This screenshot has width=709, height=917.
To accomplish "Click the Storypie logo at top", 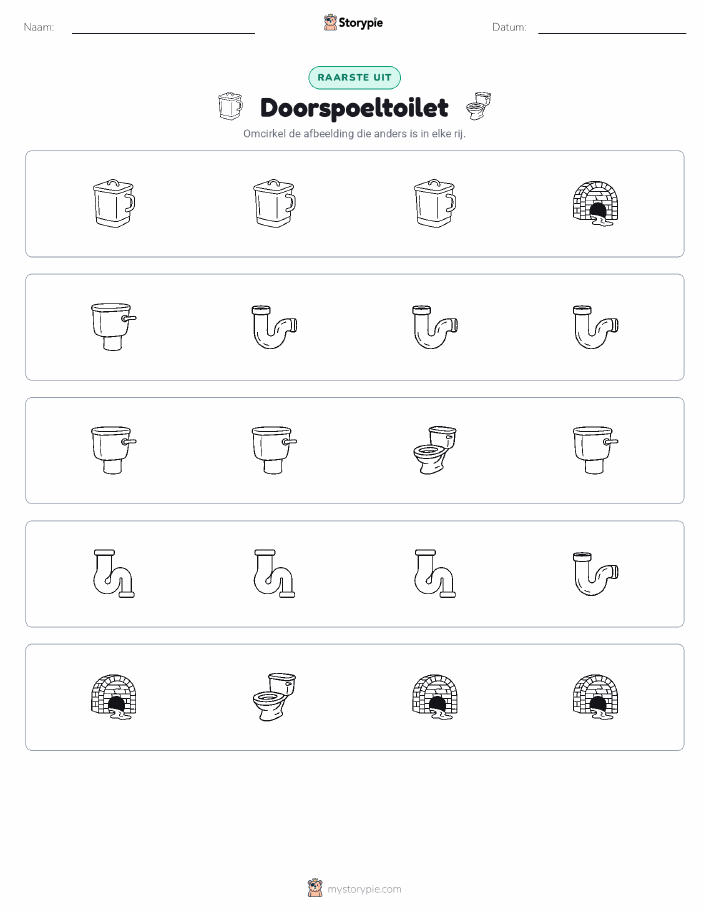I will (353, 23).
